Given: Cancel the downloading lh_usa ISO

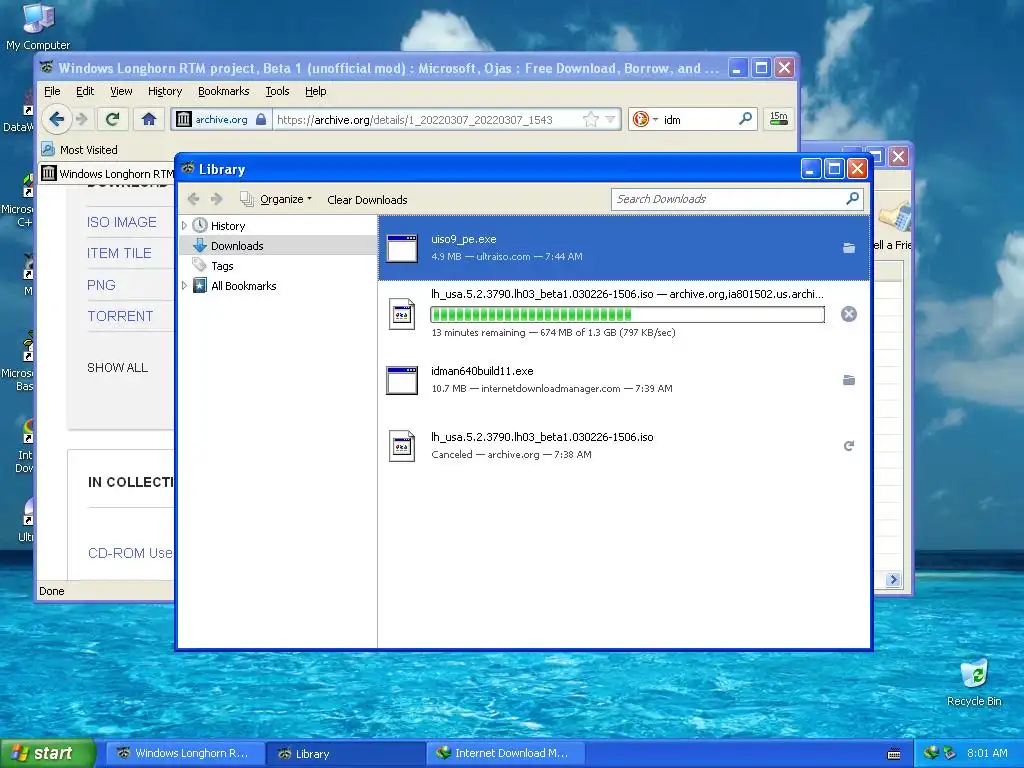Looking at the screenshot, I should tap(848, 314).
